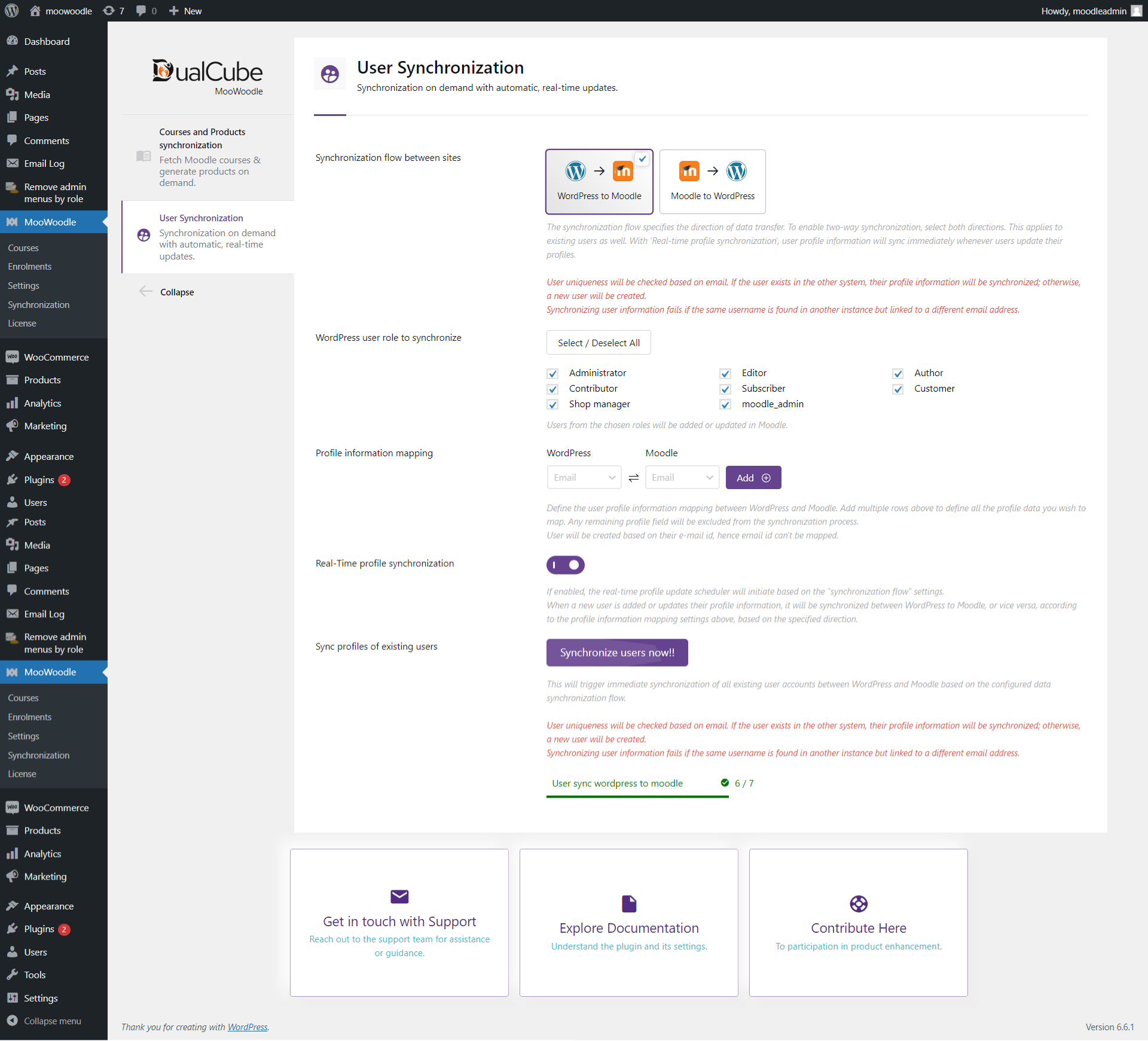Viewport: 1148px width, 1041px height.
Task: Click the first WooCommerce Woo icon in sidebar
Action: click(13, 357)
